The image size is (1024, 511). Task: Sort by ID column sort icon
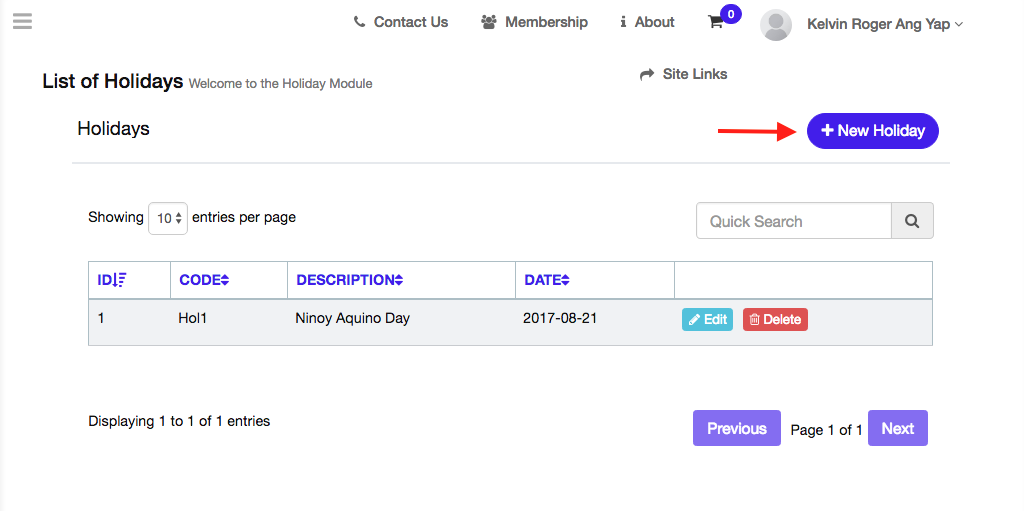(x=120, y=280)
